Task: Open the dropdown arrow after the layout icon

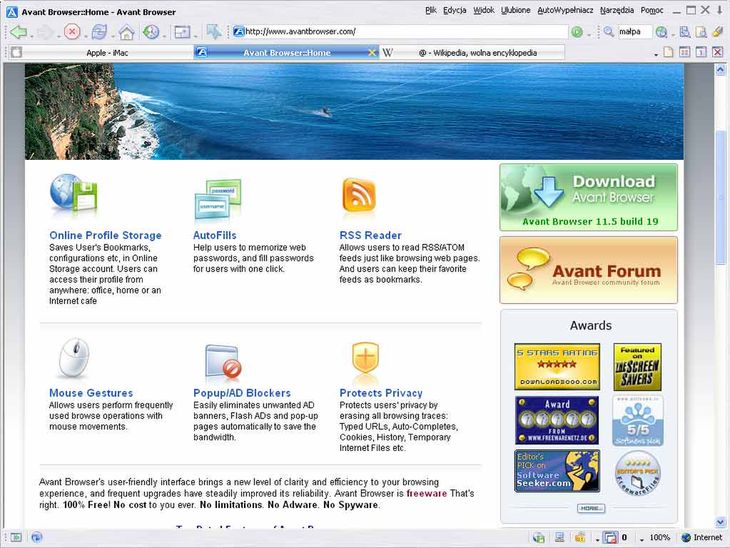Action: point(195,36)
